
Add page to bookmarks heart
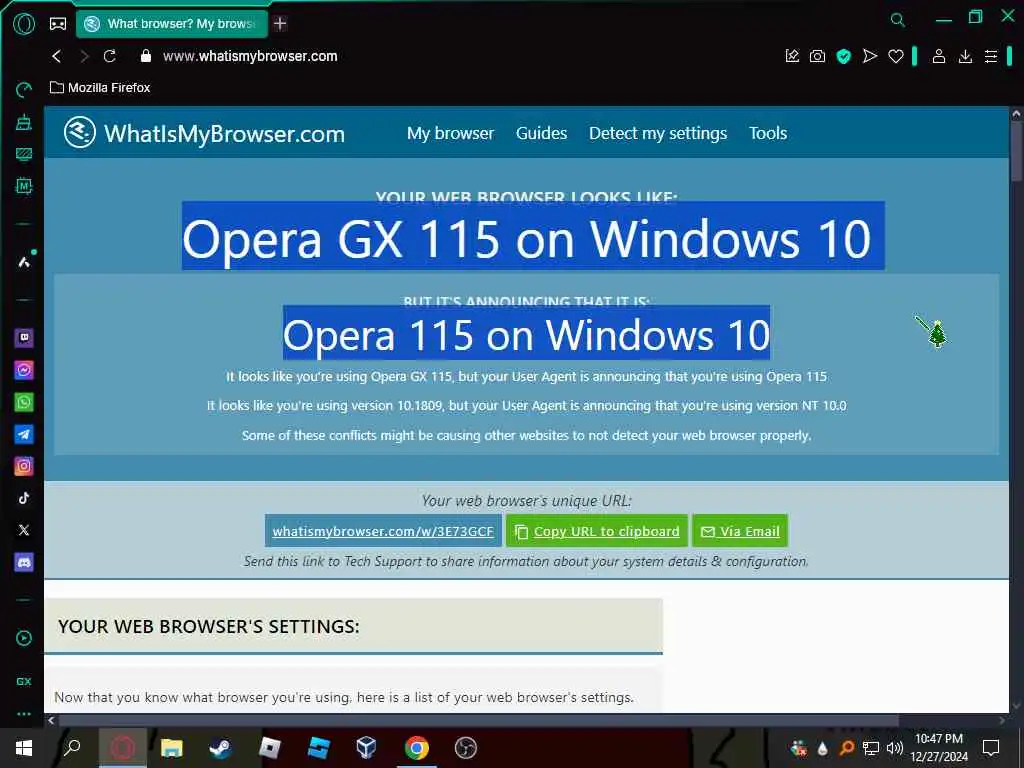click(x=896, y=56)
